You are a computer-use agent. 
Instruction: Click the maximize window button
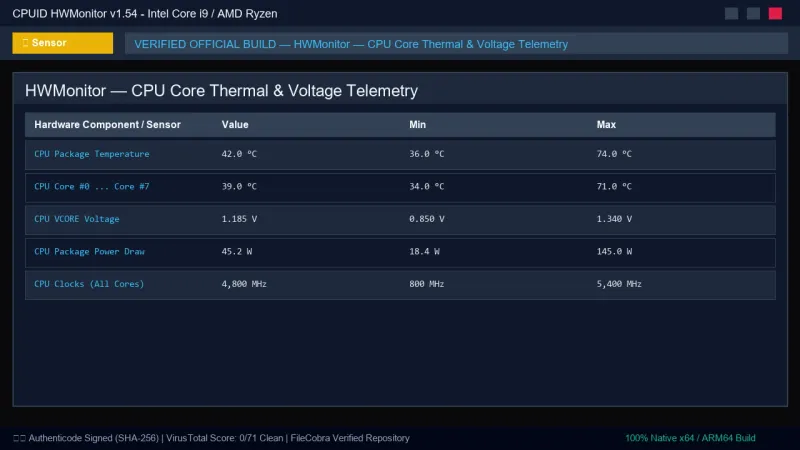753,14
